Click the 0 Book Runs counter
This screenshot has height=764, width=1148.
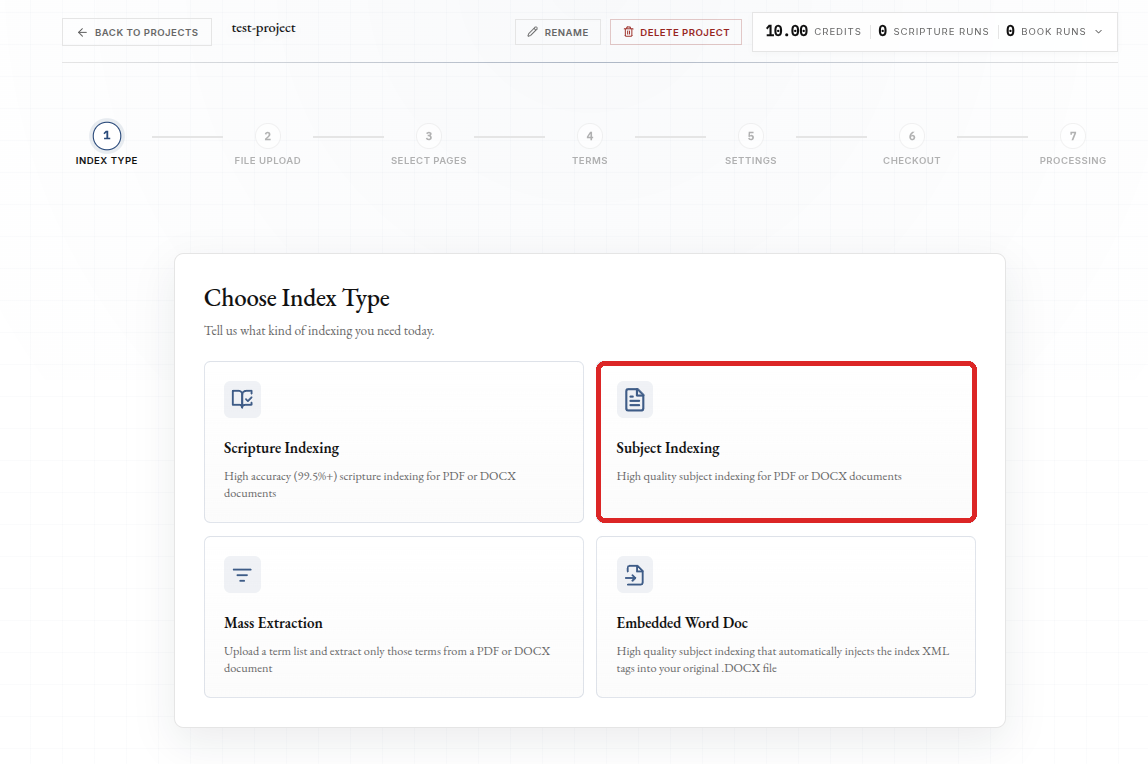1046,31
